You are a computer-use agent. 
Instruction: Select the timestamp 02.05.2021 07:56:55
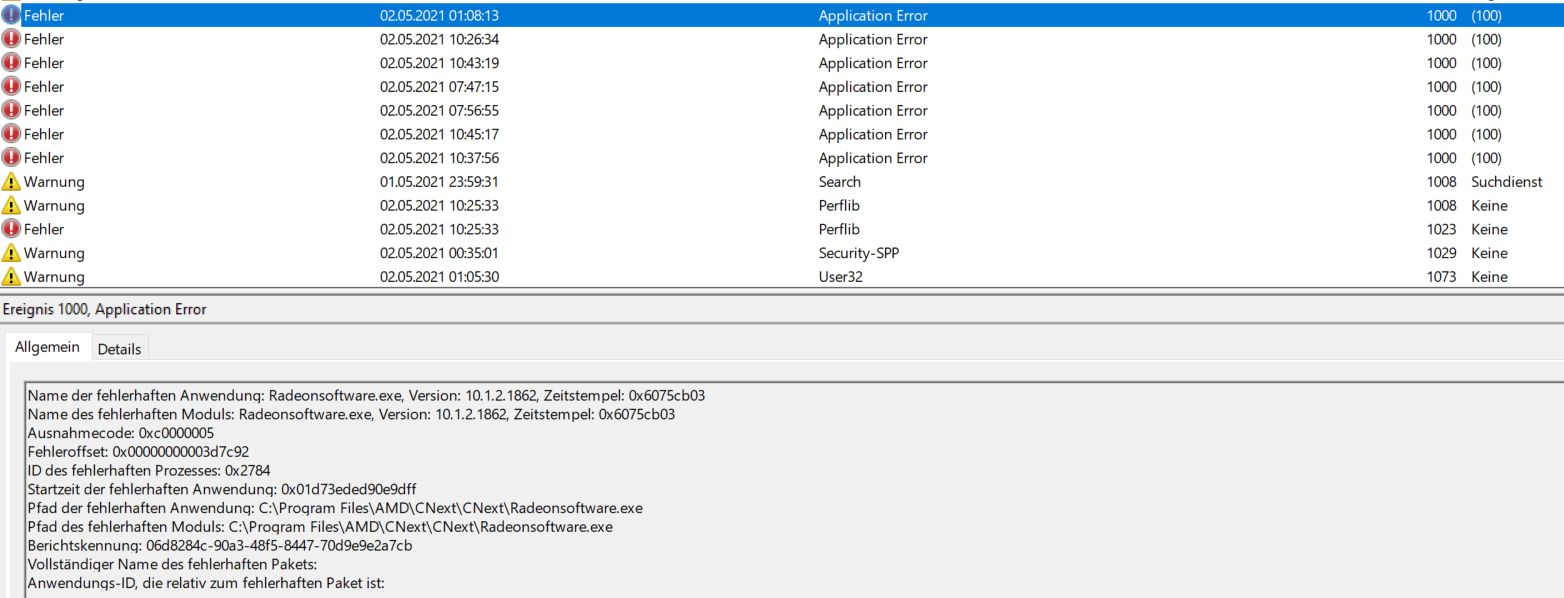tap(439, 110)
